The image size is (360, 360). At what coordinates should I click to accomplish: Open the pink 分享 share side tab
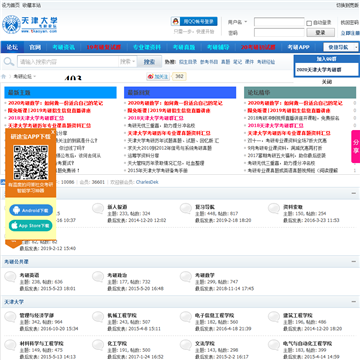(356, 147)
